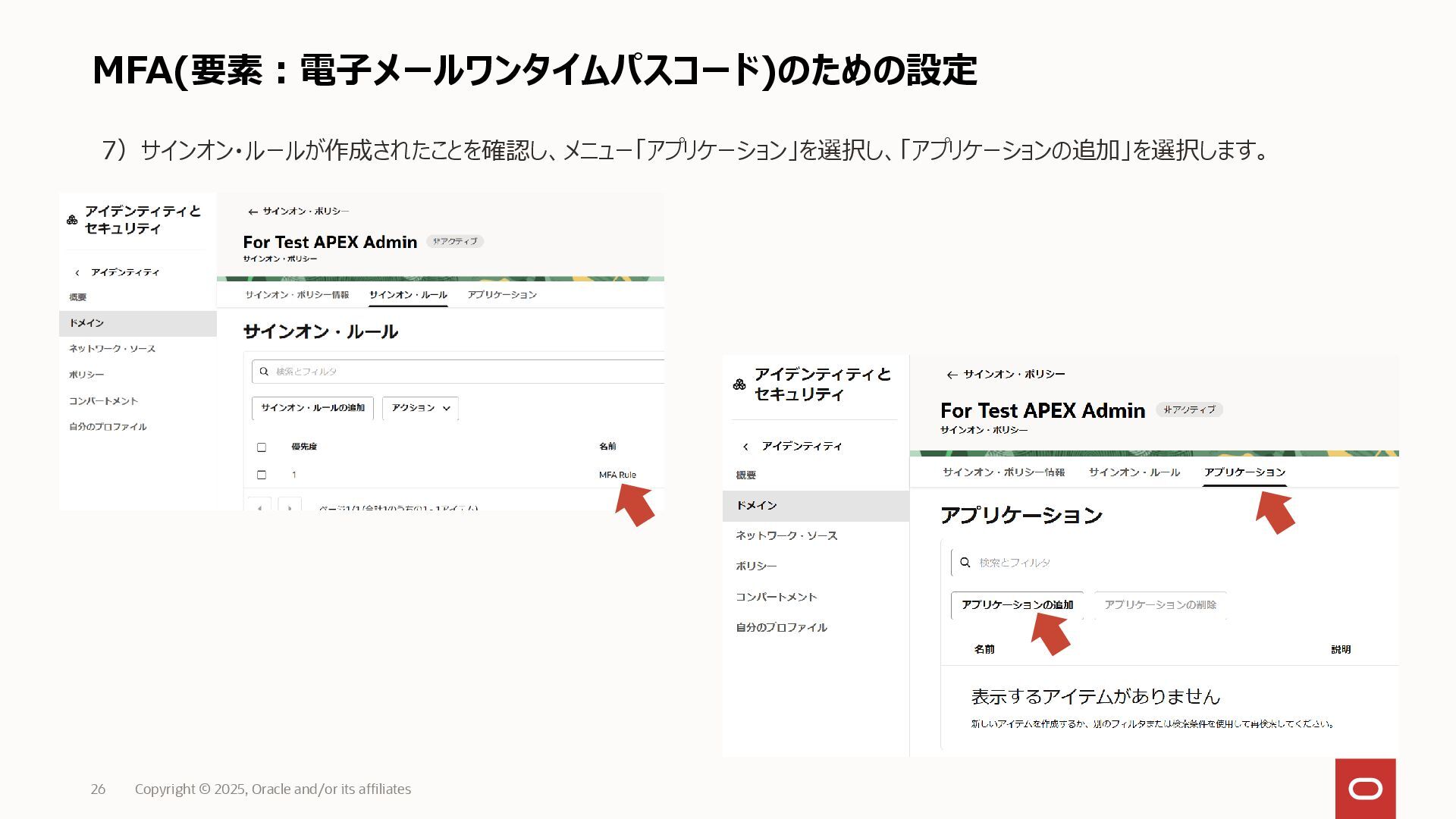The image size is (1456, 819).
Task: Select サインオン・ルール tab on Applications page
Action: click(1134, 472)
